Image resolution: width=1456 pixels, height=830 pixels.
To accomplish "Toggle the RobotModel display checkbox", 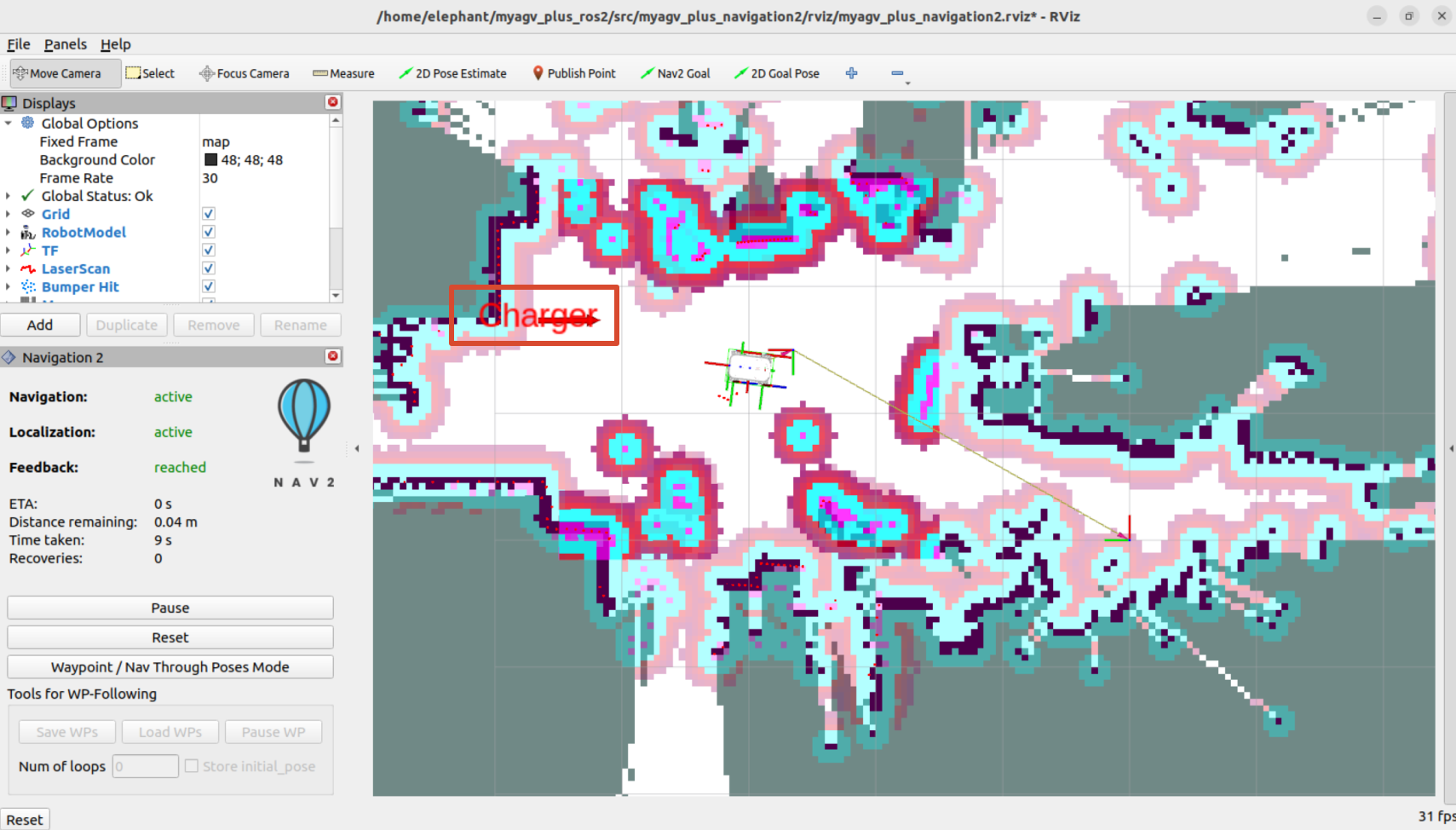I will click(x=209, y=232).
